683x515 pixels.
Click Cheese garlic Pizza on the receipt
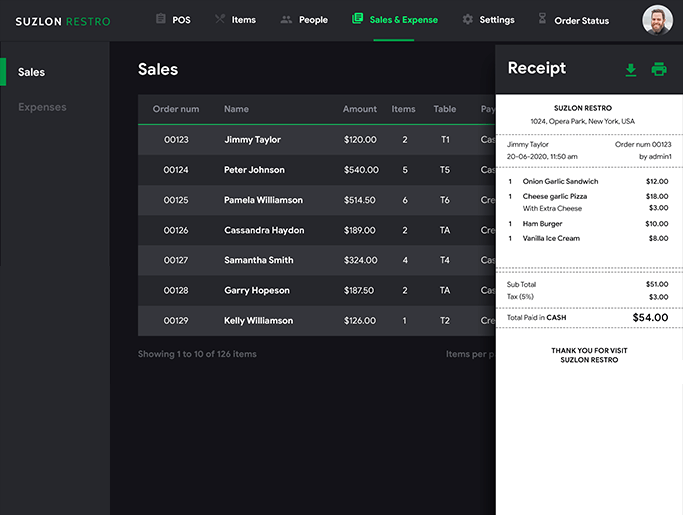point(555,197)
